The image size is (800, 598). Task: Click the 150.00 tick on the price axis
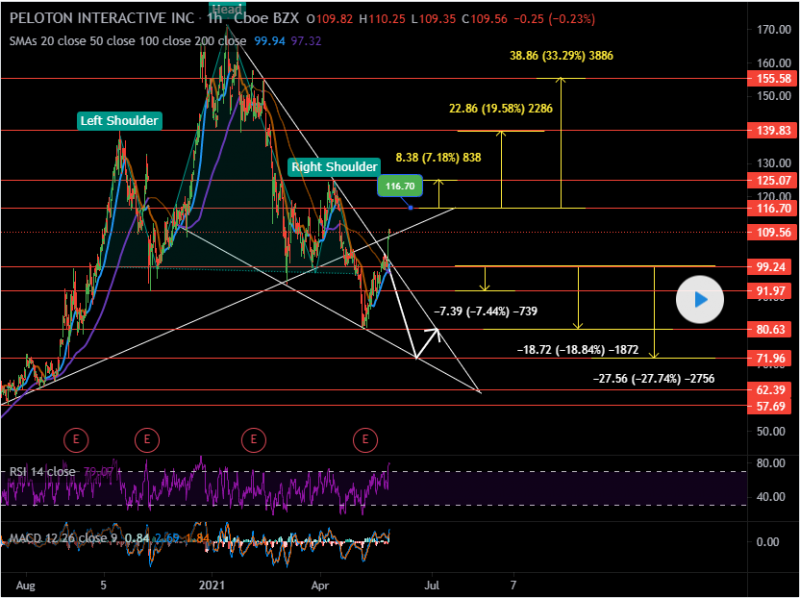[x=774, y=96]
